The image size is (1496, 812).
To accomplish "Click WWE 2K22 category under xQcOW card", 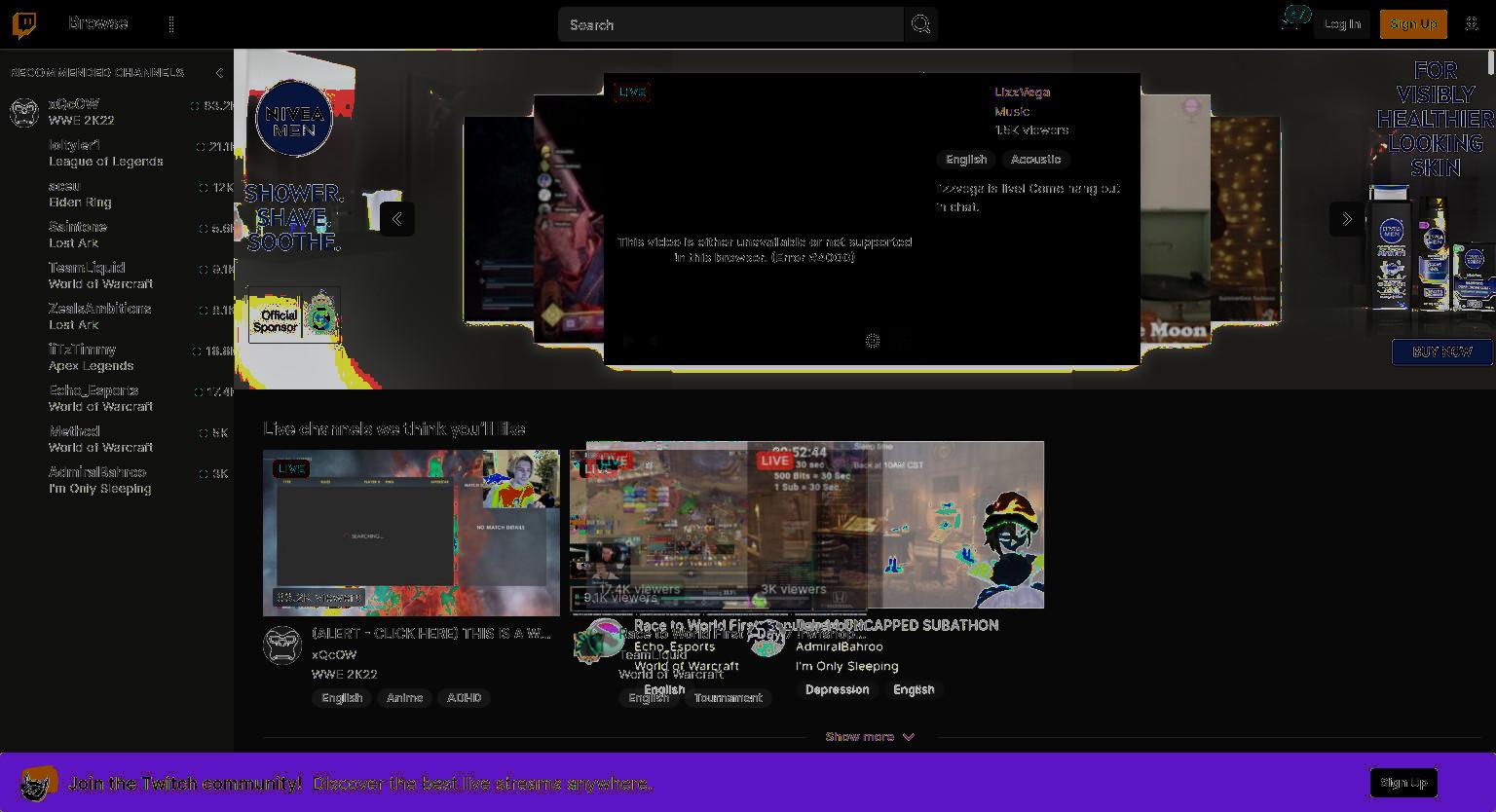I will [344, 674].
